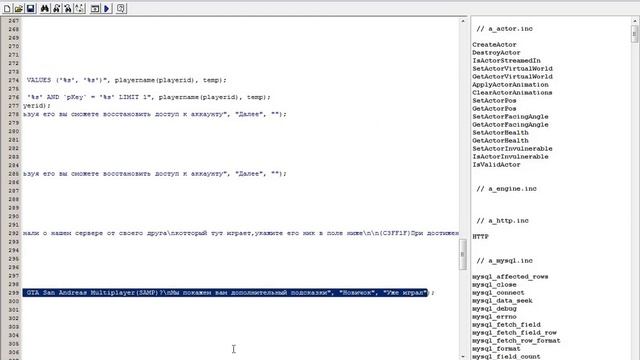Click the code text on line 278
Screen dimensions: 640x360
click(x=155, y=114)
